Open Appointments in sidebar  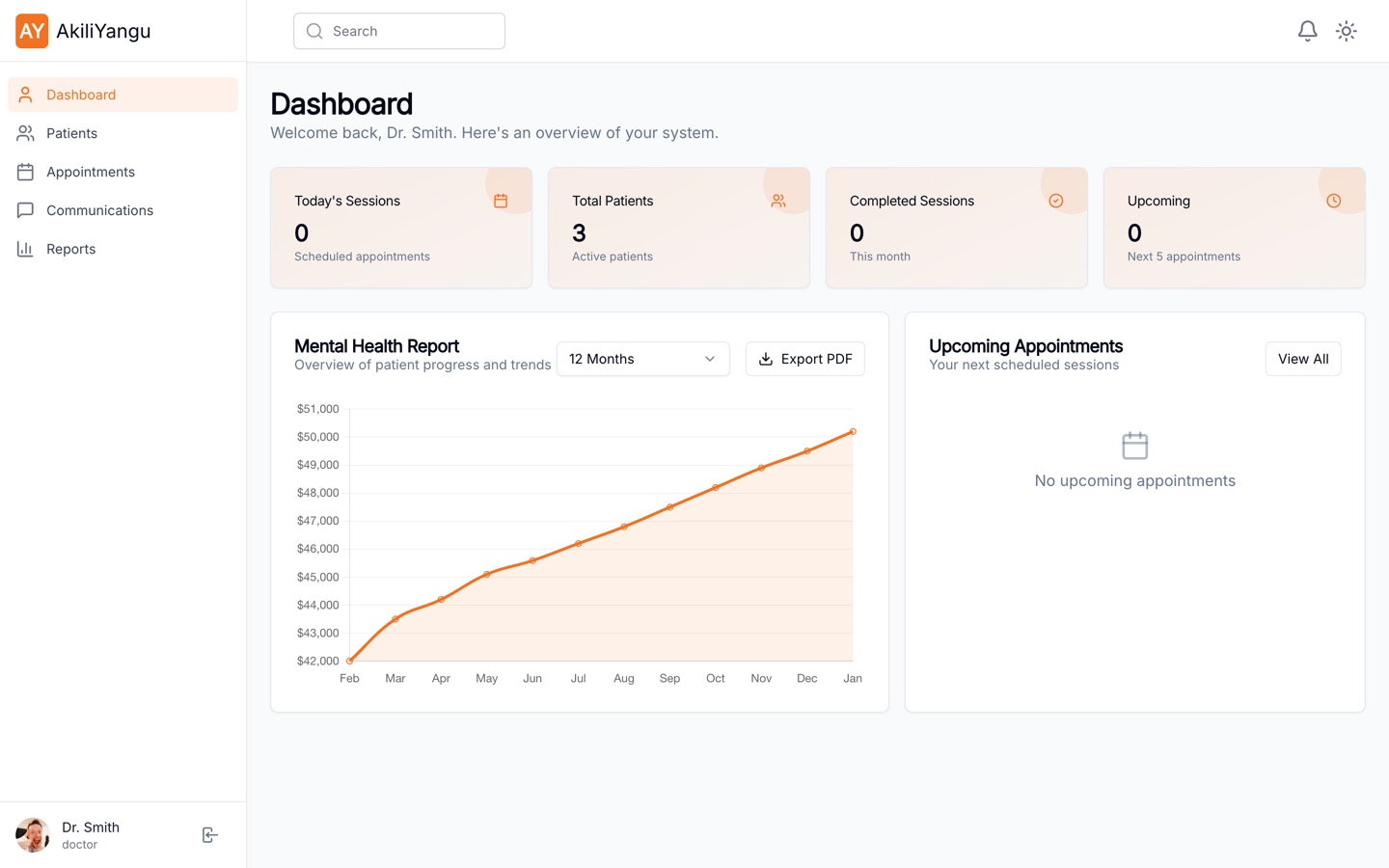point(123,172)
